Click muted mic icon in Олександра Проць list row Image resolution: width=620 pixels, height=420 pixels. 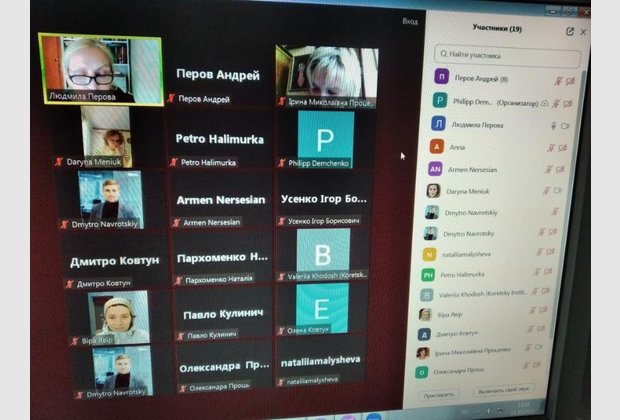click(526, 365)
